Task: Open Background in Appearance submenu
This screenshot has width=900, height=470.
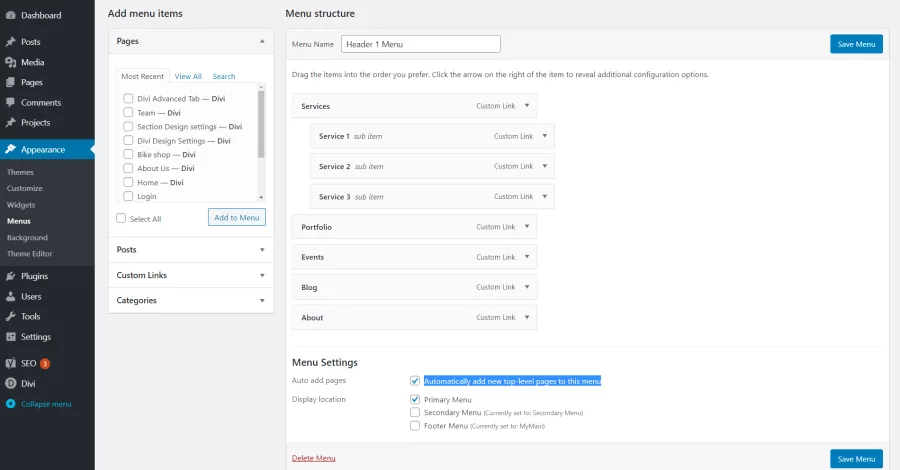Action: tap(27, 238)
